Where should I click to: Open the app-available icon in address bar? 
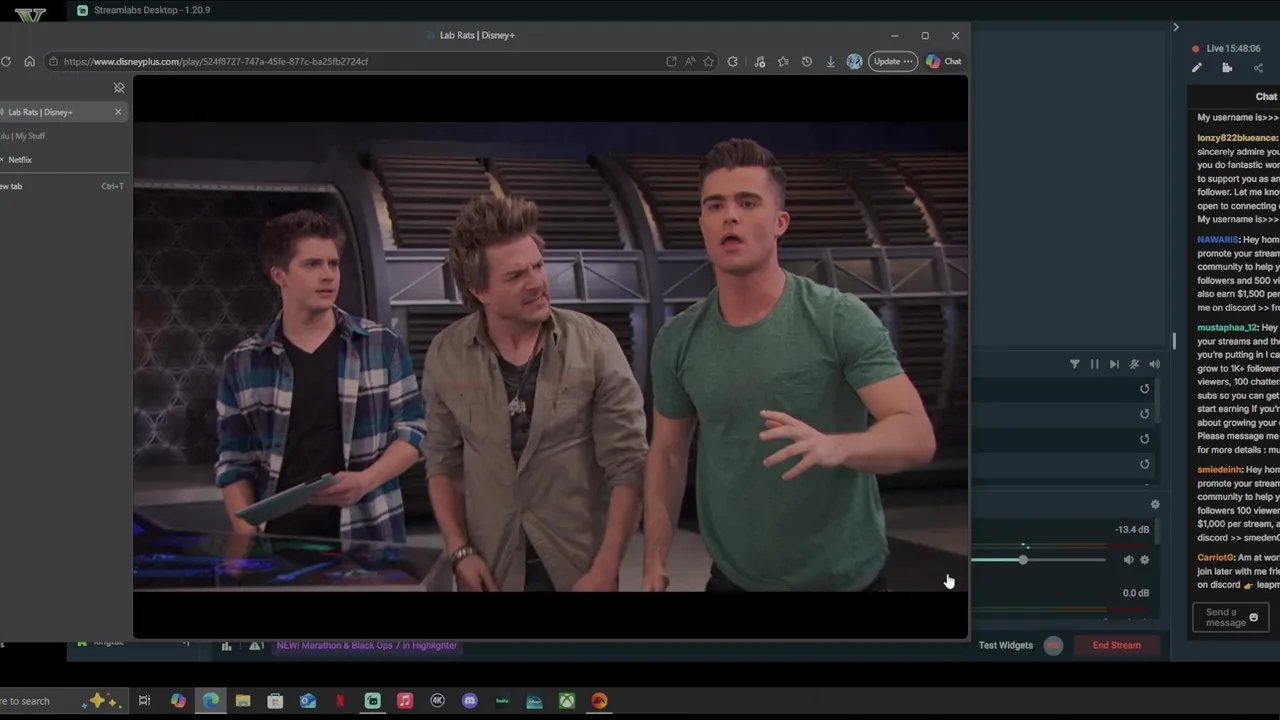coord(671,61)
